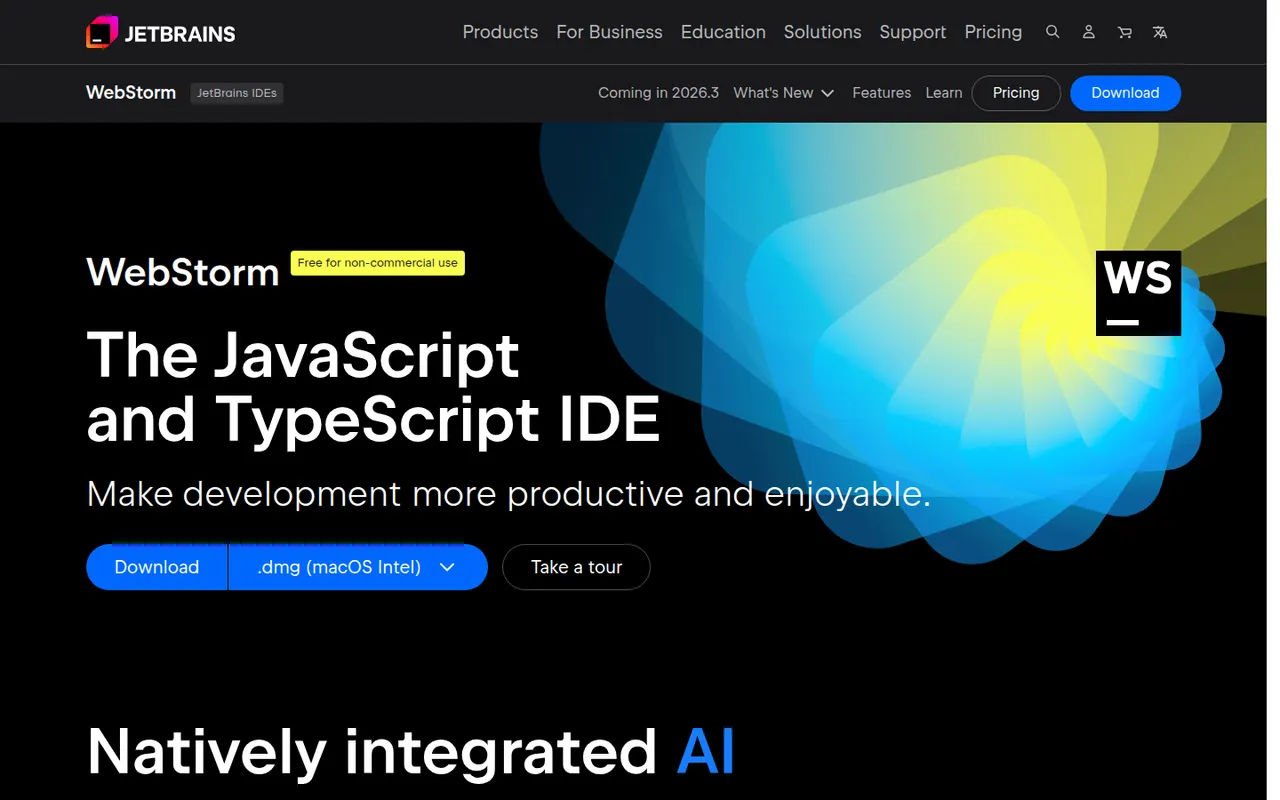Screen dimensions: 1280x800
Task: Click the Download button in the sub-navigation bar
Action: (x=1125, y=93)
